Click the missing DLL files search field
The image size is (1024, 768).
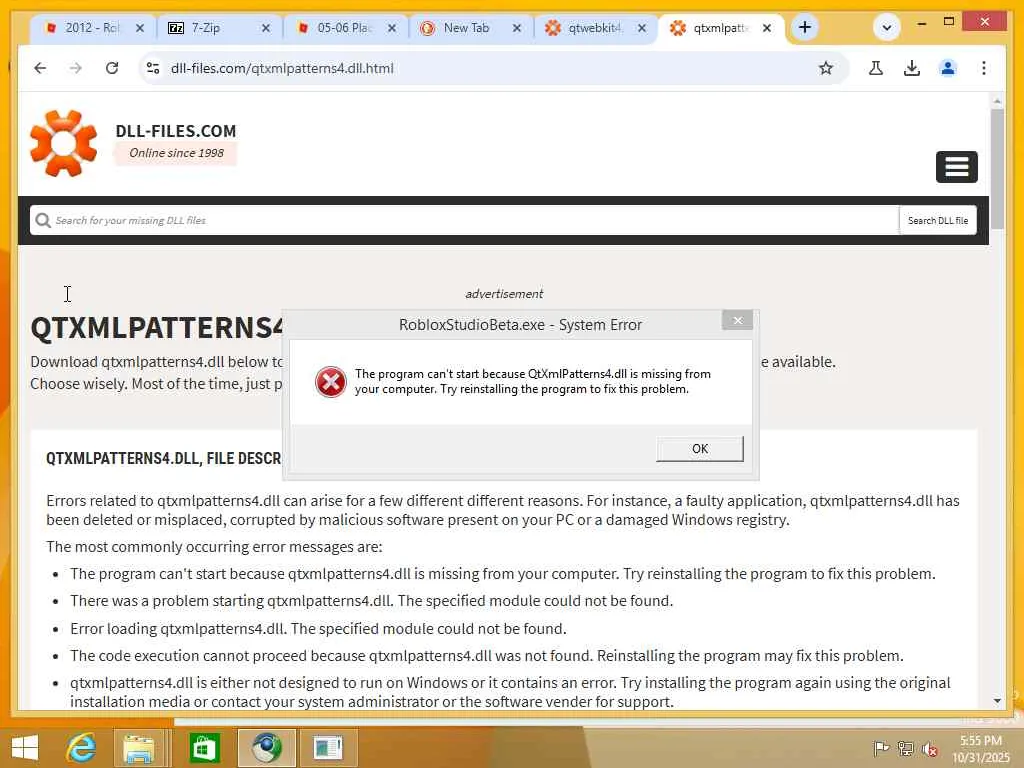pos(464,220)
